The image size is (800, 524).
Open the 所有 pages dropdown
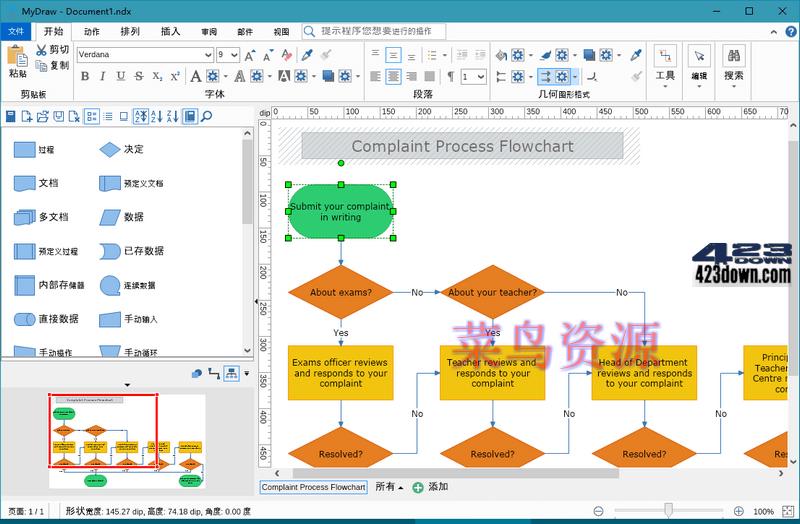(x=389, y=487)
